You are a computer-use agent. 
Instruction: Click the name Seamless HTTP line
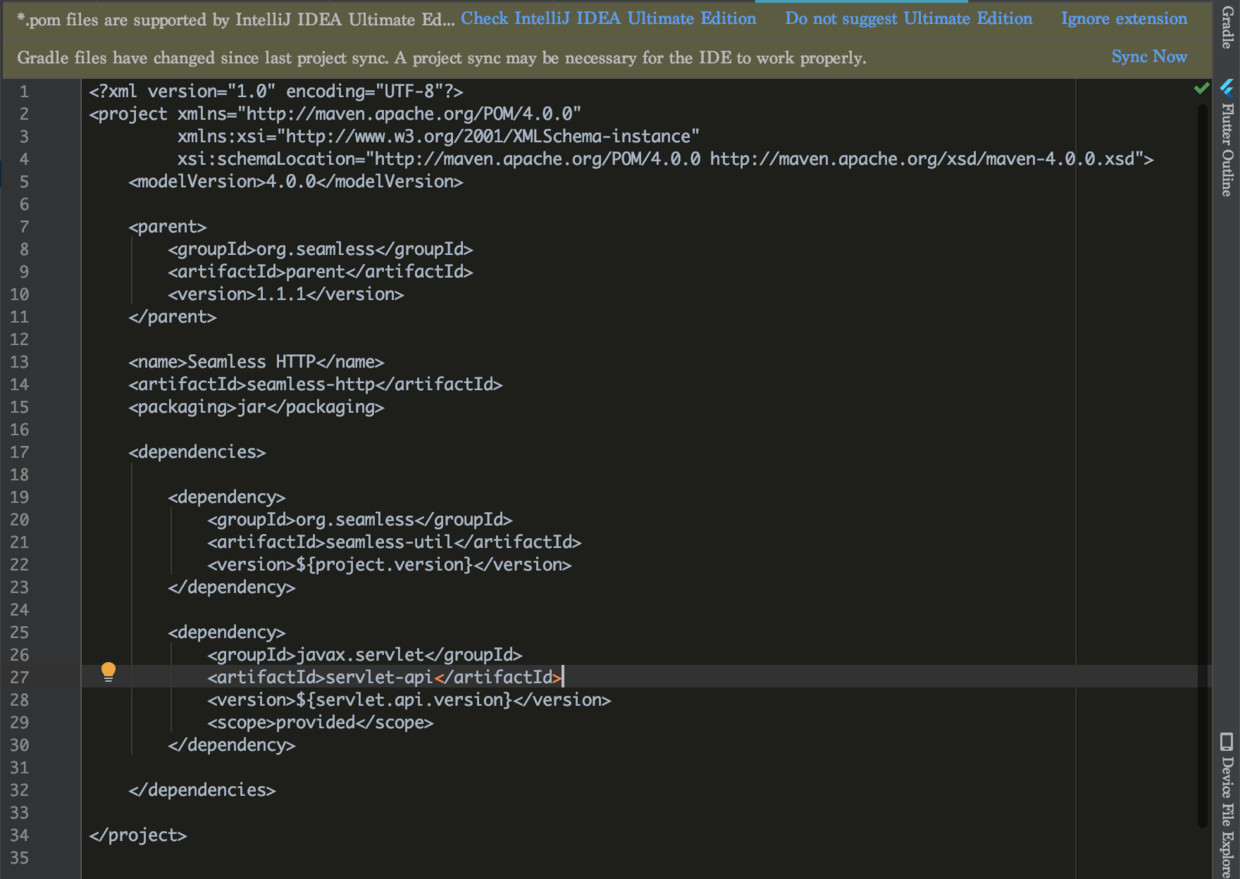pyautogui.click(x=256, y=362)
